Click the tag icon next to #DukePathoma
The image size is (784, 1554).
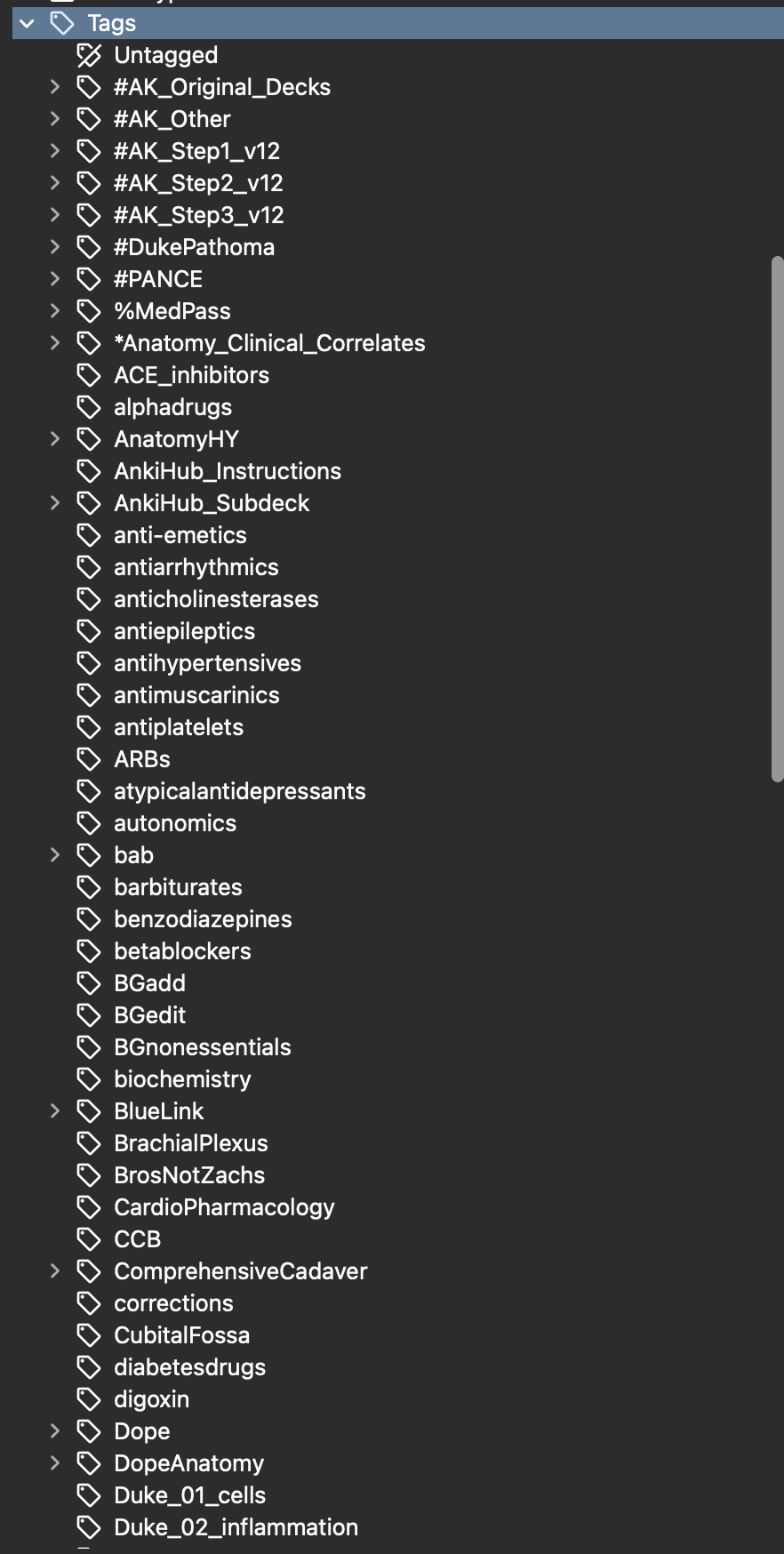tap(89, 247)
